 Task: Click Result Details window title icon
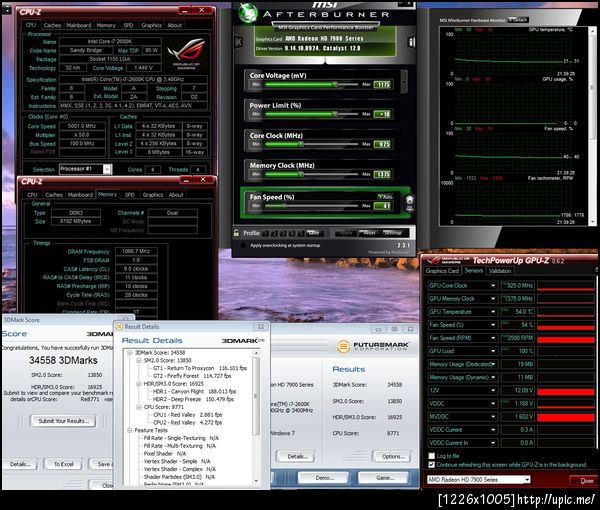pos(119,326)
